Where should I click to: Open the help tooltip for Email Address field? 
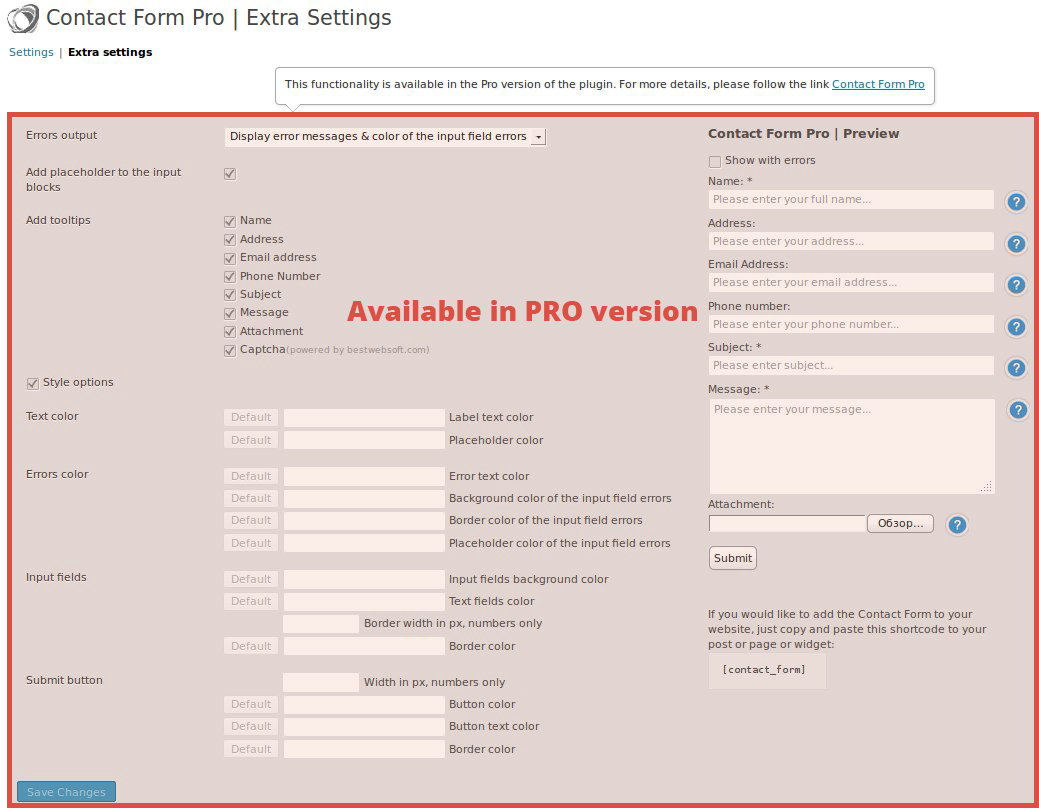1016,285
